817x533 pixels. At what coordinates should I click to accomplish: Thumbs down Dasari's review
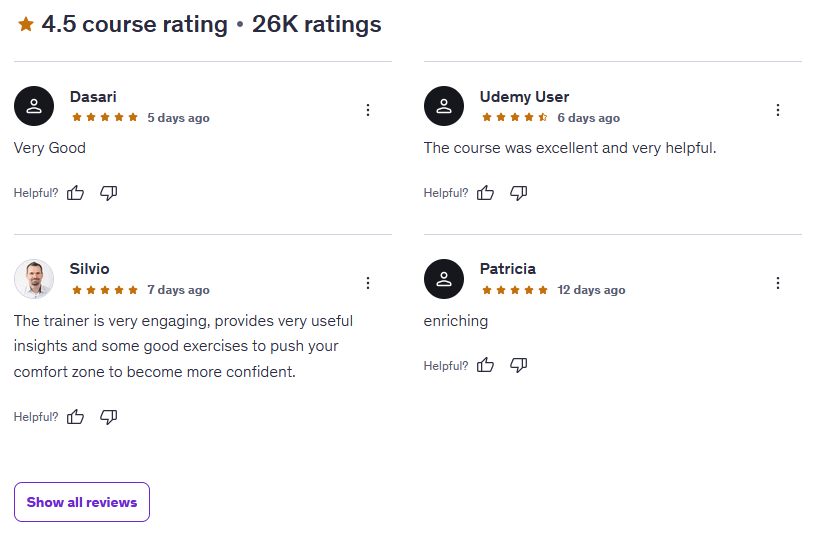109,193
